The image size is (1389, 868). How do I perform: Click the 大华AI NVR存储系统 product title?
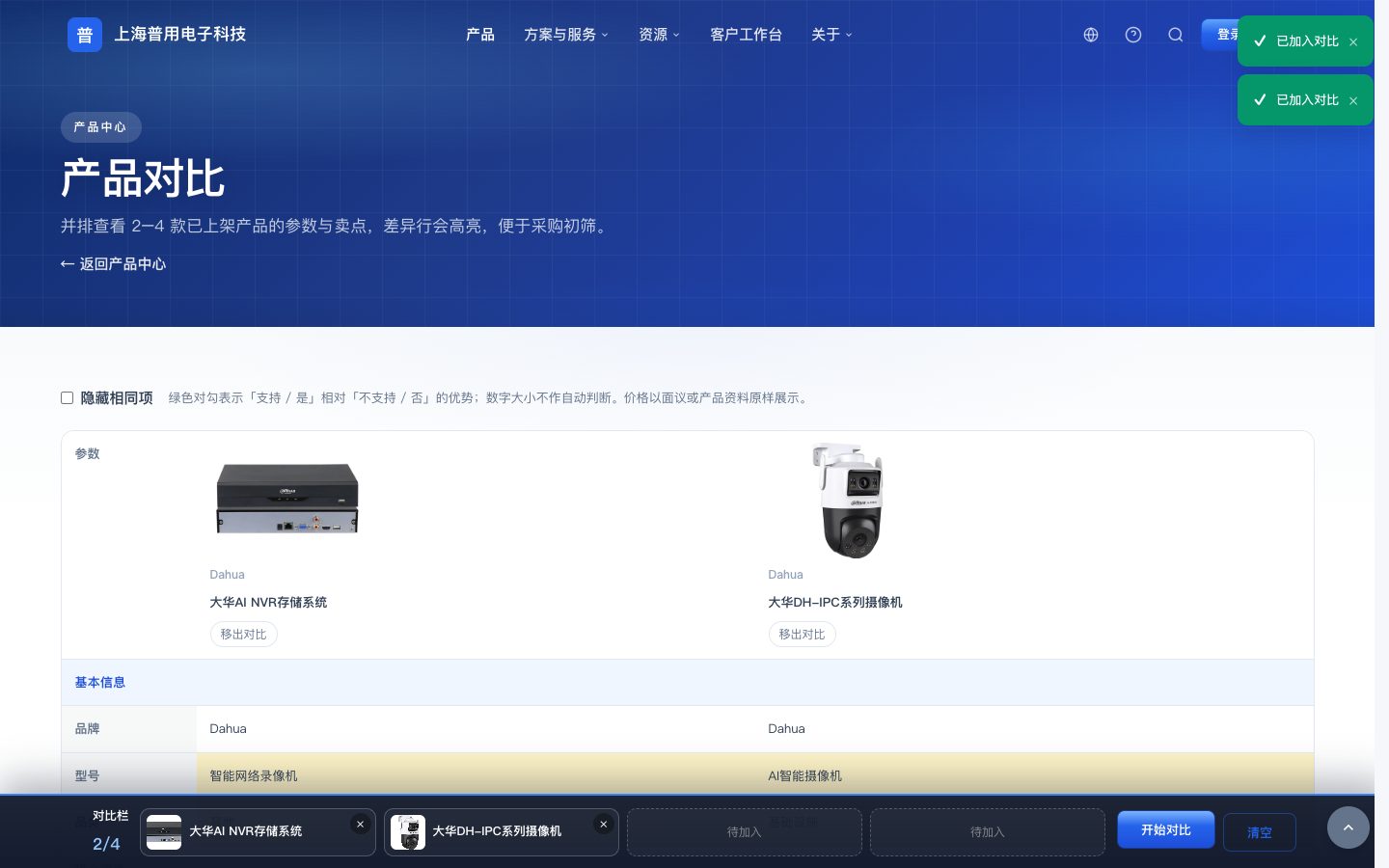(x=268, y=602)
